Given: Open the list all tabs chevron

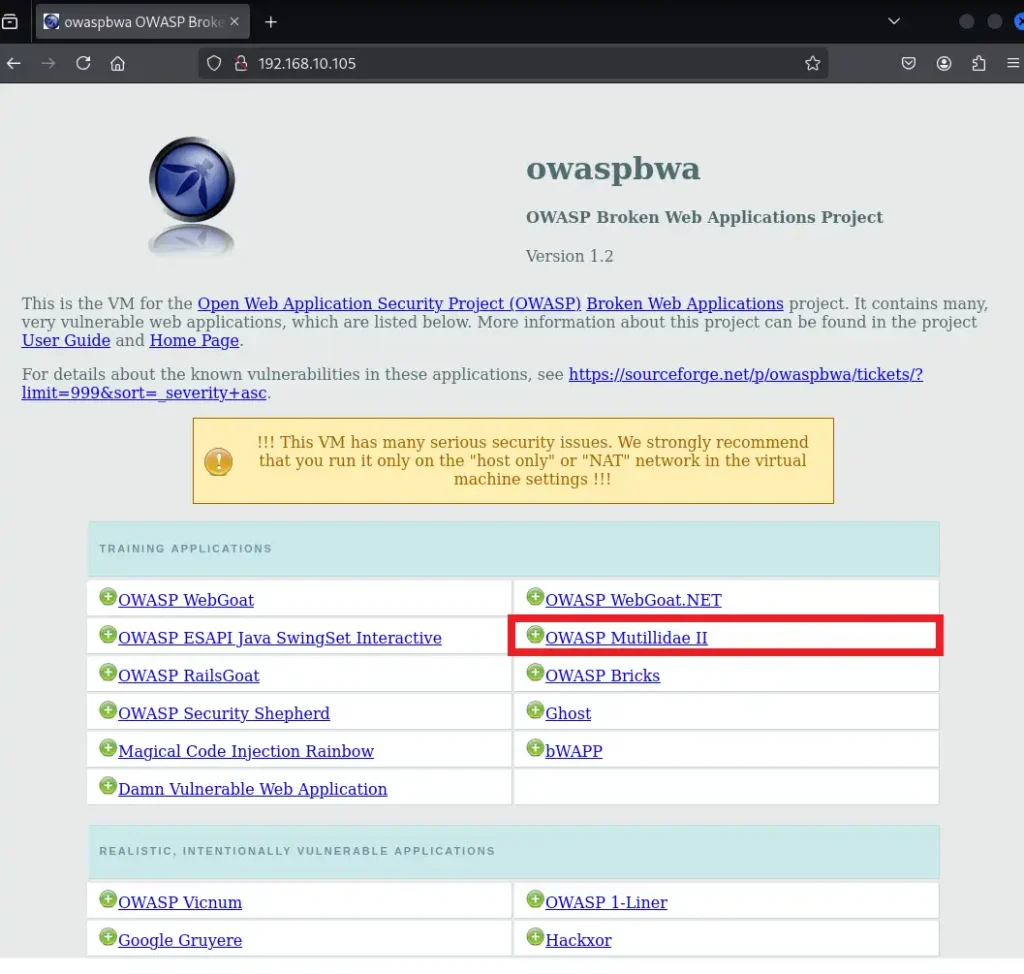Looking at the screenshot, I should [894, 22].
